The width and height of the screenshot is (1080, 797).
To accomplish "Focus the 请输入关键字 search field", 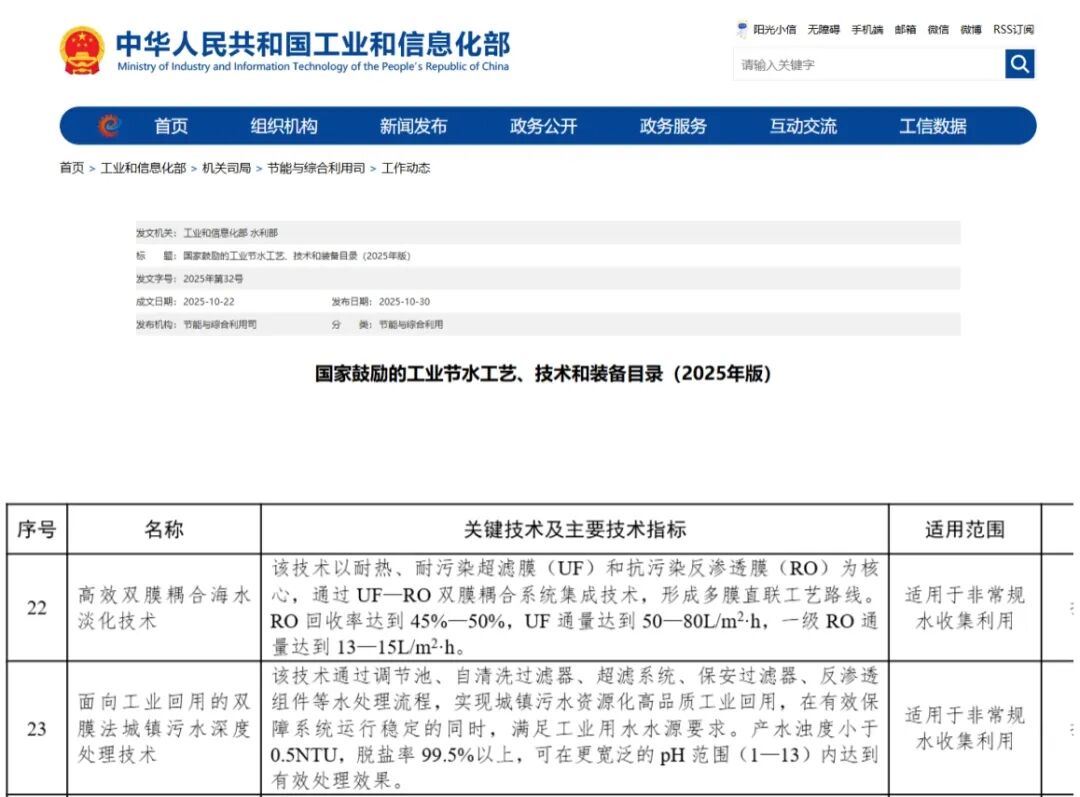I will click(869, 65).
